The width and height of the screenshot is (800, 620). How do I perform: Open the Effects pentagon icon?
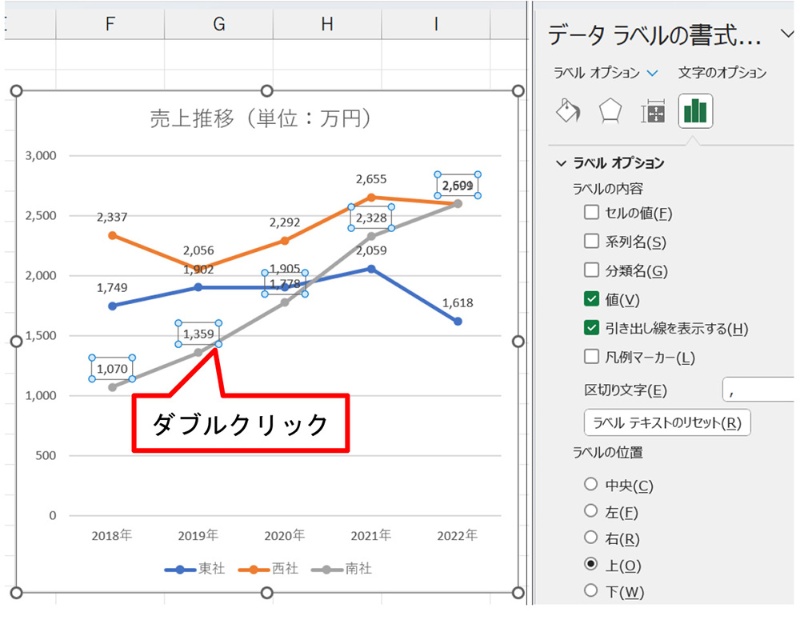tap(610, 111)
